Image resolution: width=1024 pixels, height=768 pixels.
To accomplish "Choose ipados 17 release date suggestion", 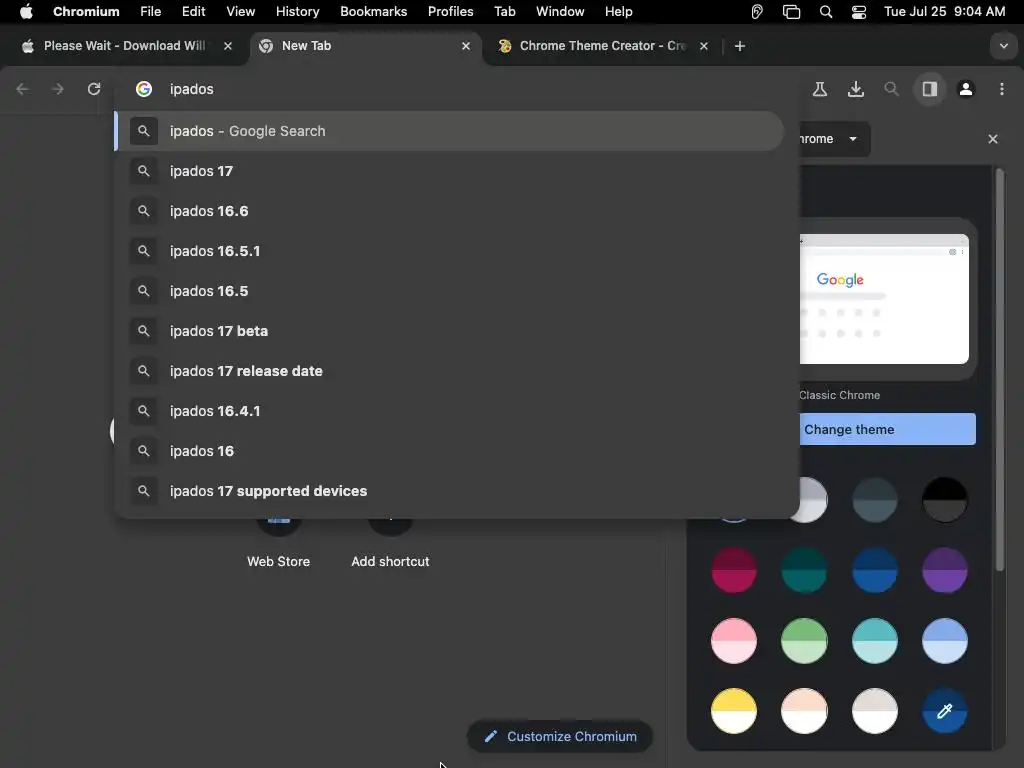I will click(x=449, y=371).
